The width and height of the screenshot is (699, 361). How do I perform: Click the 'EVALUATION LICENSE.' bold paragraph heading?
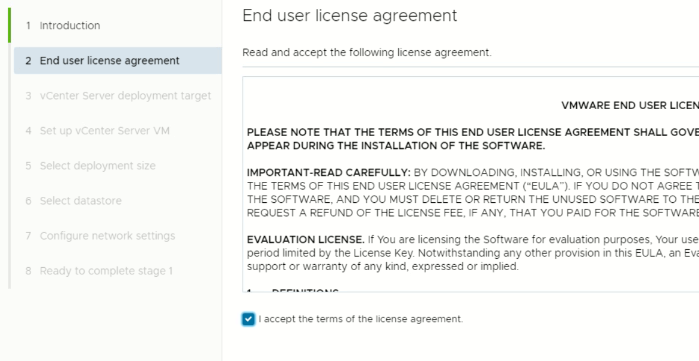point(306,240)
